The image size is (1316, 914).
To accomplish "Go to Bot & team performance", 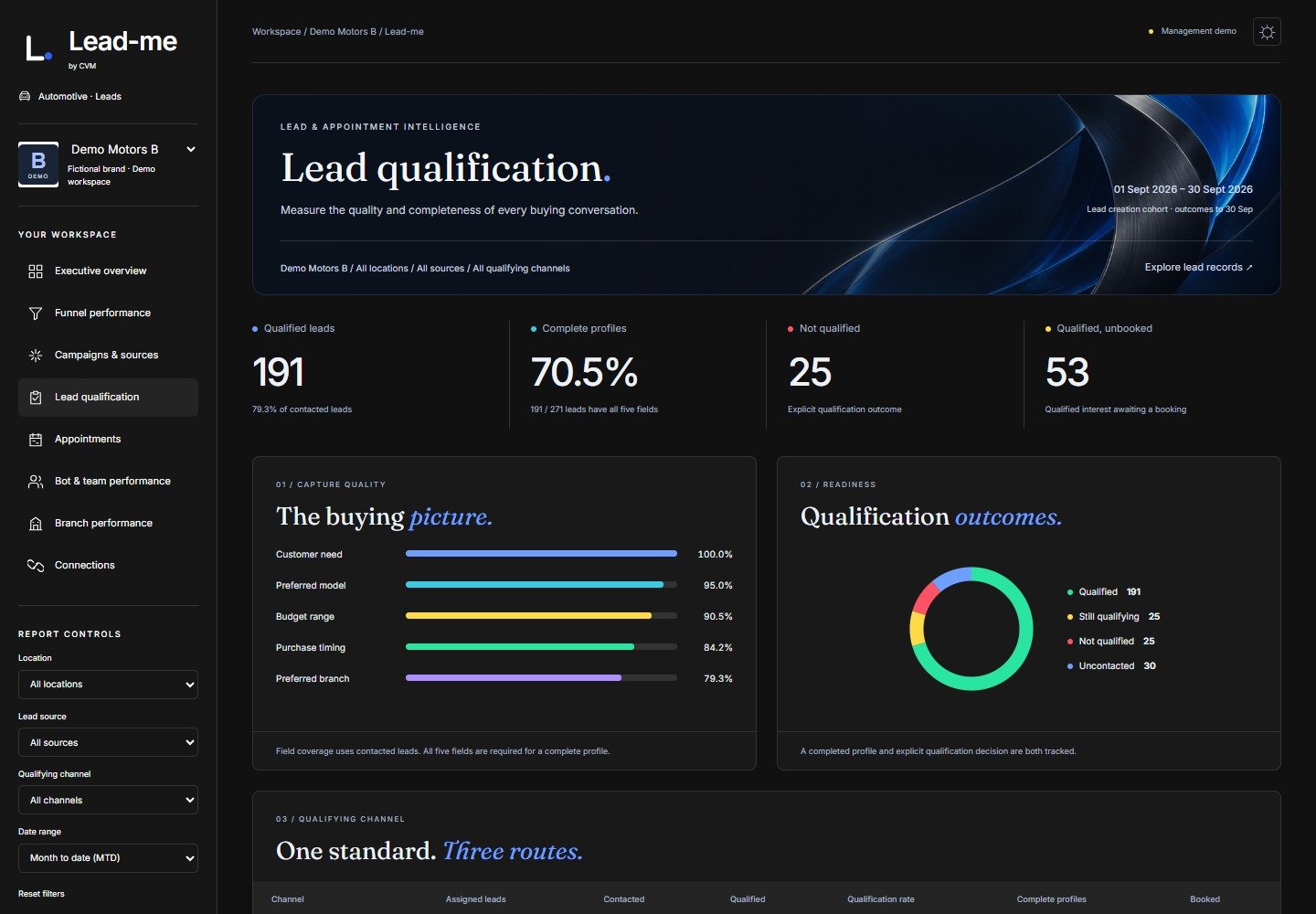I will (x=108, y=482).
